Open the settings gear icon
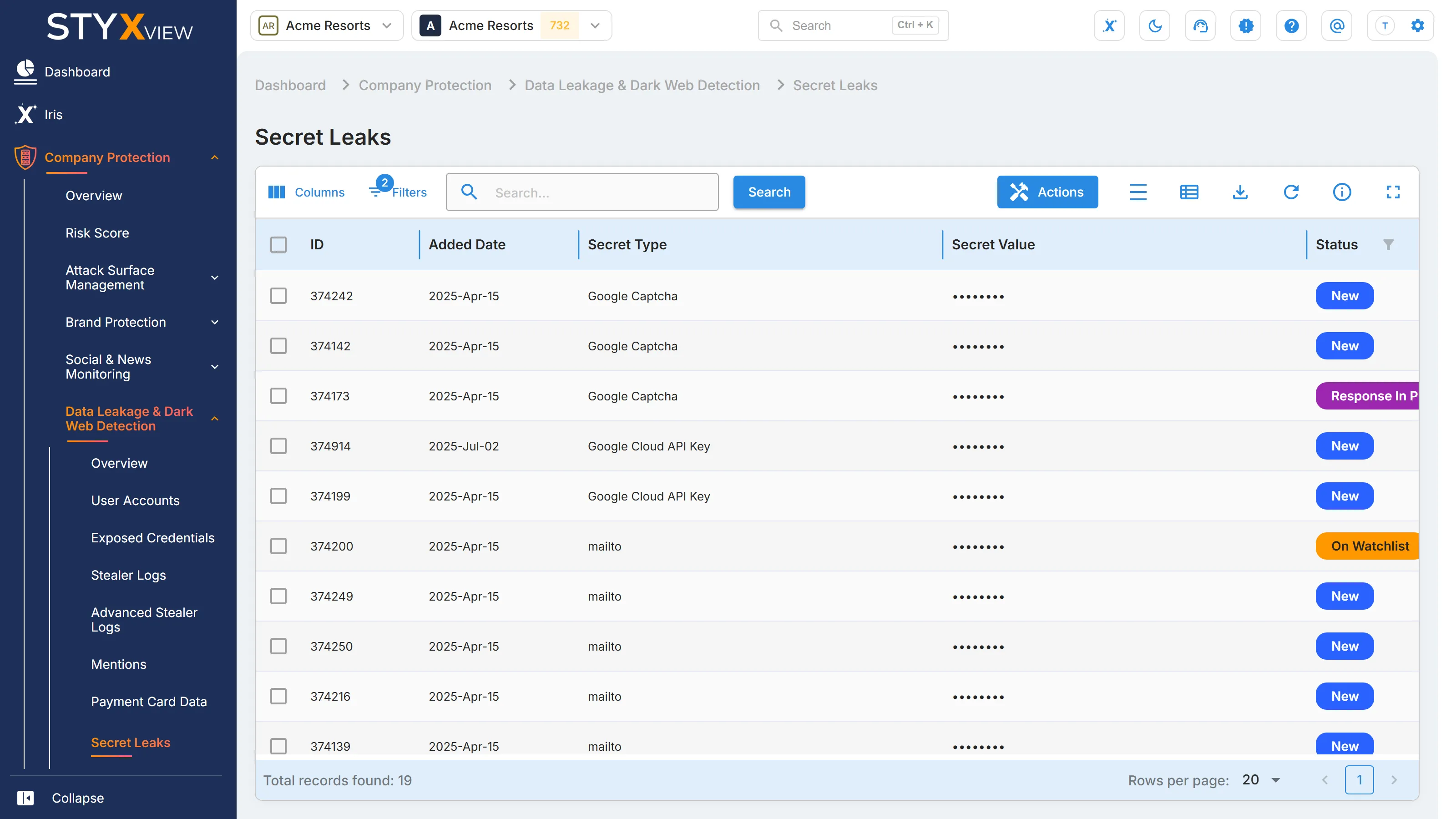Image resolution: width=1456 pixels, height=819 pixels. tap(1417, 25)
